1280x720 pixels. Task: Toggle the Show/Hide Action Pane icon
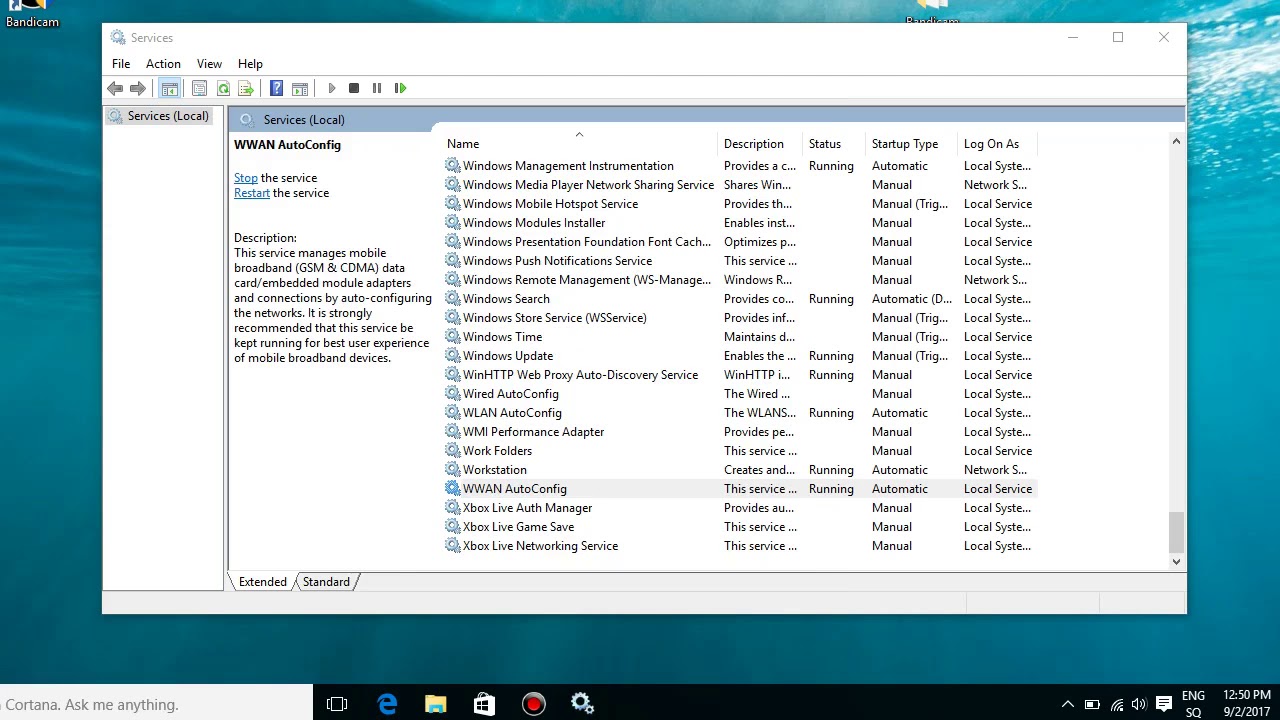point(299,88)
